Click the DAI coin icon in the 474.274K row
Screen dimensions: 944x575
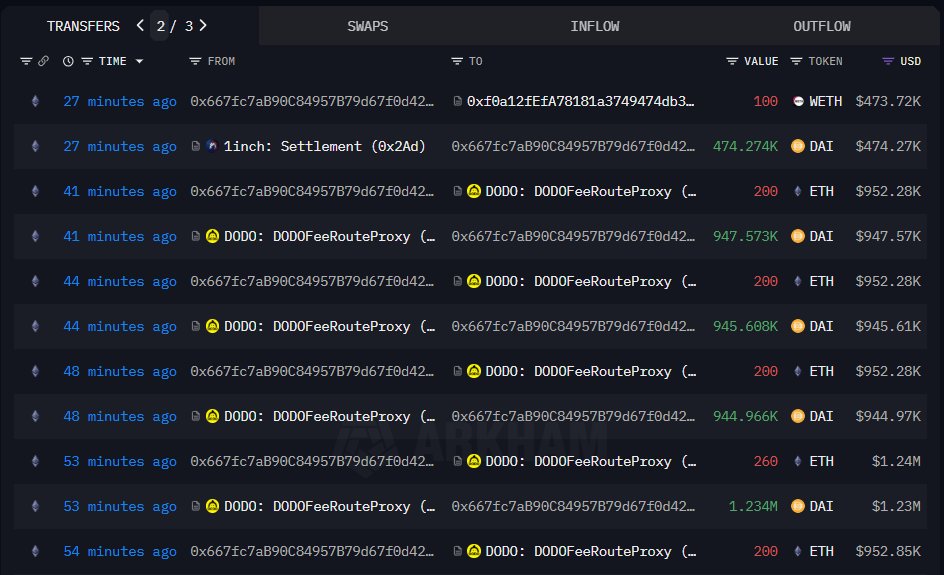coord(797,147)
